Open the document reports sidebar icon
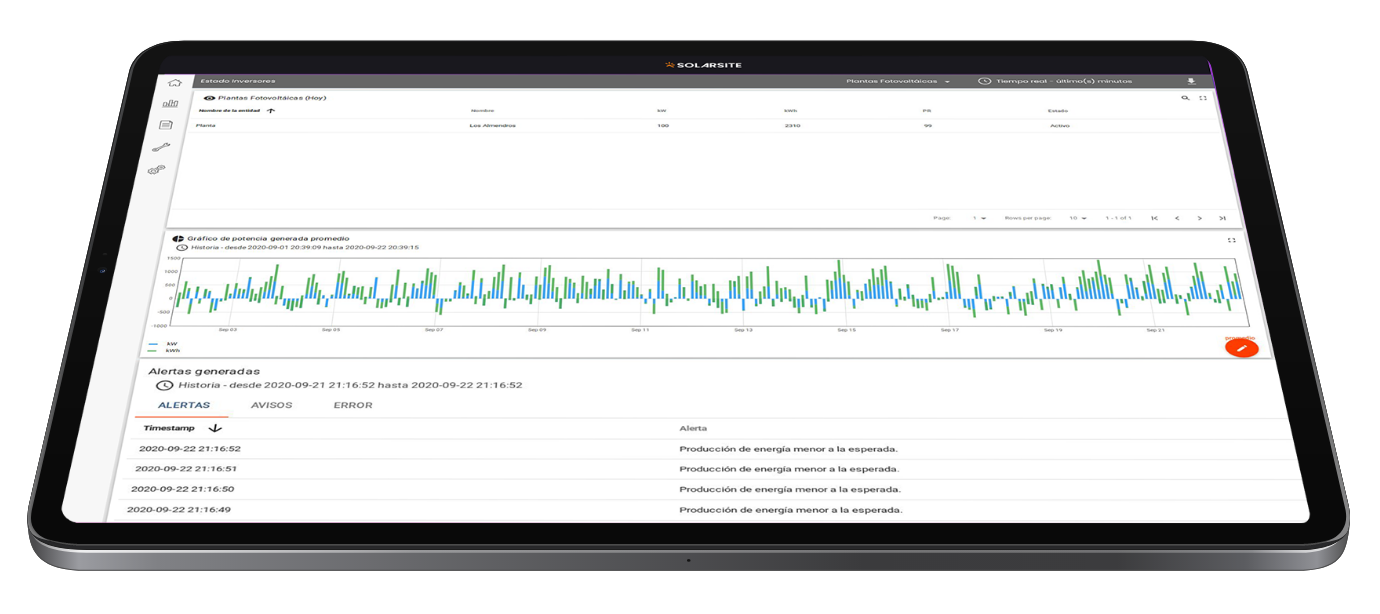This screenshot has height=614, width=1380. point(166,125)
